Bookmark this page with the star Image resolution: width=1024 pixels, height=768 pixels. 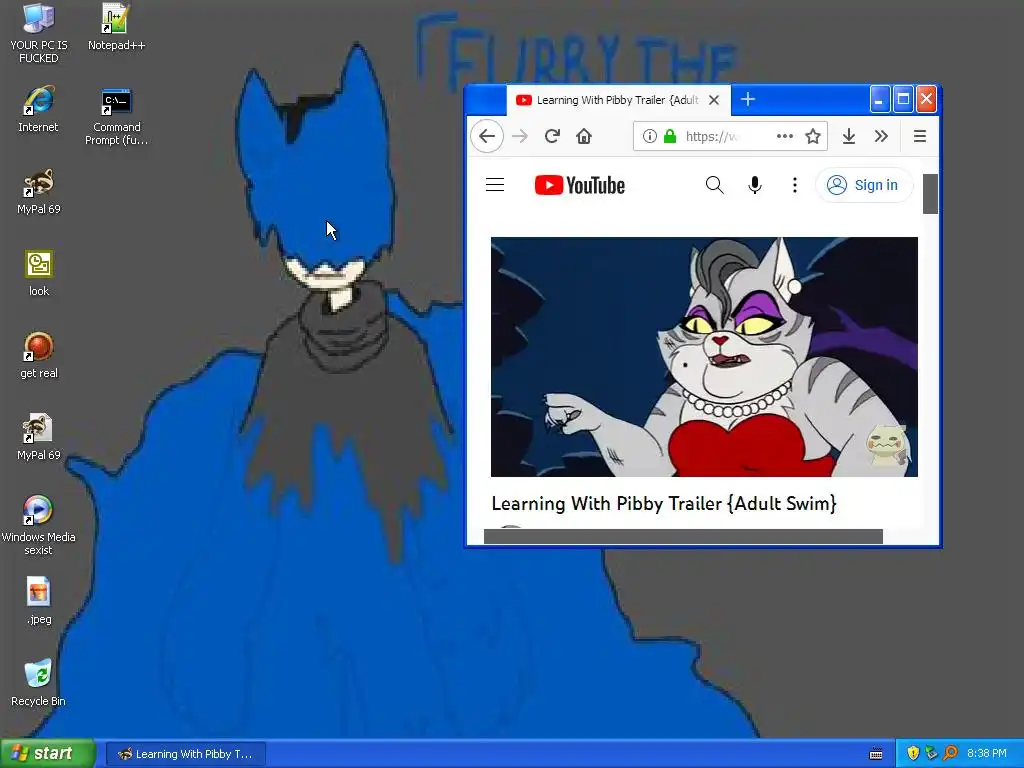tap(812, 136)
